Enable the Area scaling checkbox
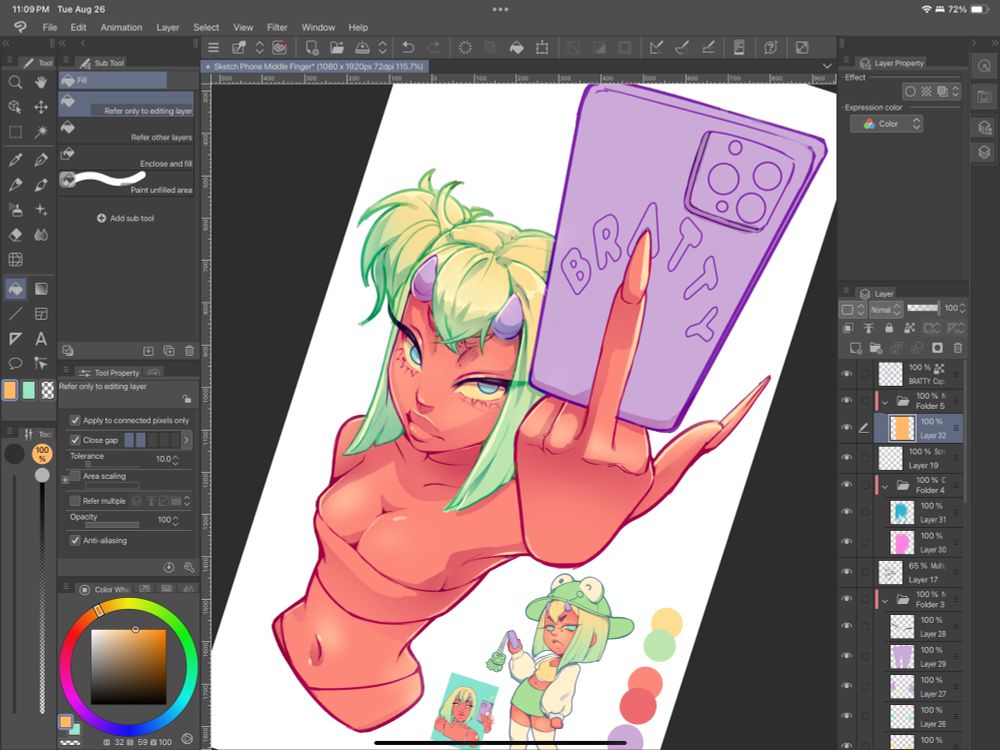The height and width of the screenshot is (750, 1000). (x=75, y=476)
